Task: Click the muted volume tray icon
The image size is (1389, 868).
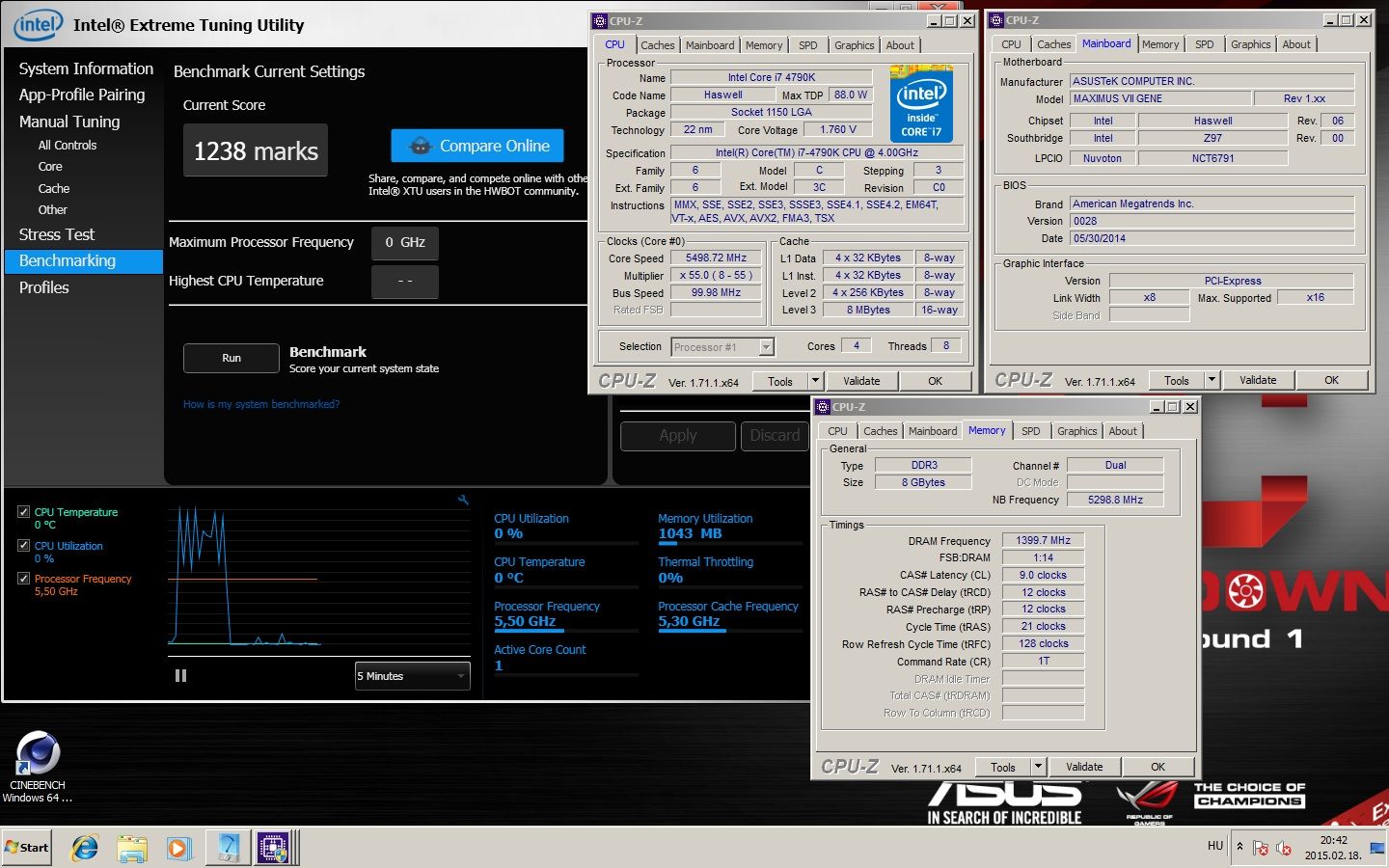Action: 1284,848
